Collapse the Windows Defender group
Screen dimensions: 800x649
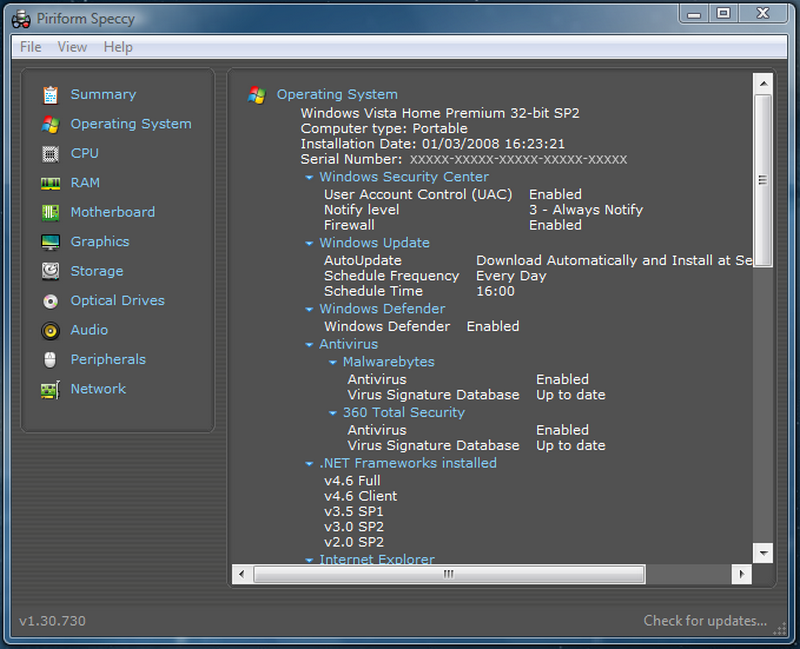coord(309,309)
